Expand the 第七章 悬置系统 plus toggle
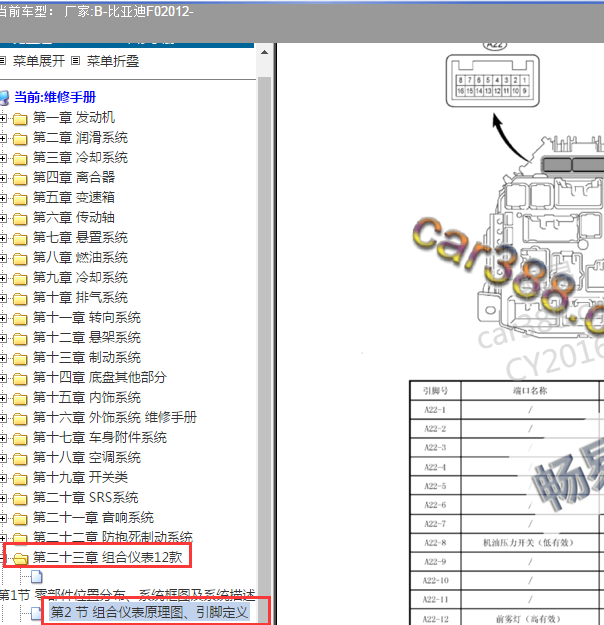Screen dimensions: 604x625 tap(3, 238)
